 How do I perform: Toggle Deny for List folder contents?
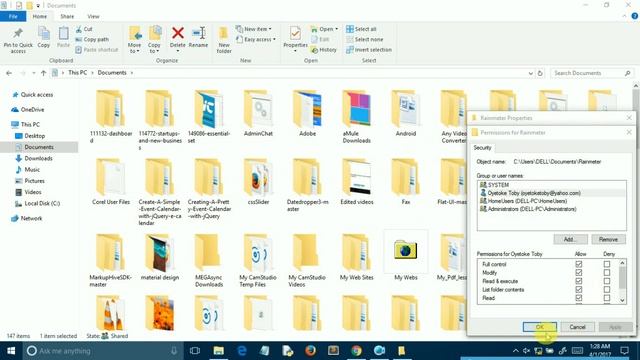pos(607,289)
